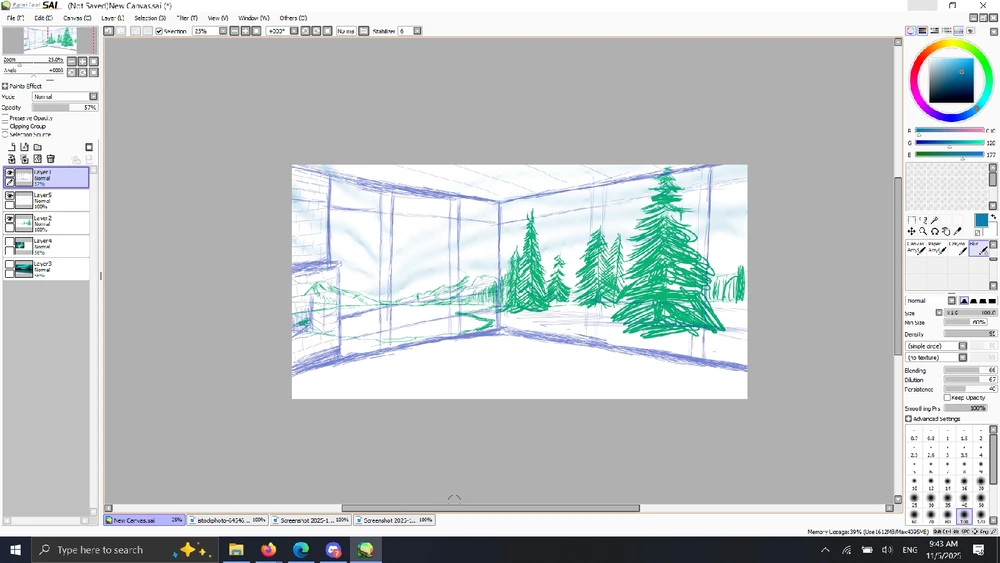The width and height of the screenshot is (1000, 563).
Task: Swap foreground and background colors
Action: [993, 217]
